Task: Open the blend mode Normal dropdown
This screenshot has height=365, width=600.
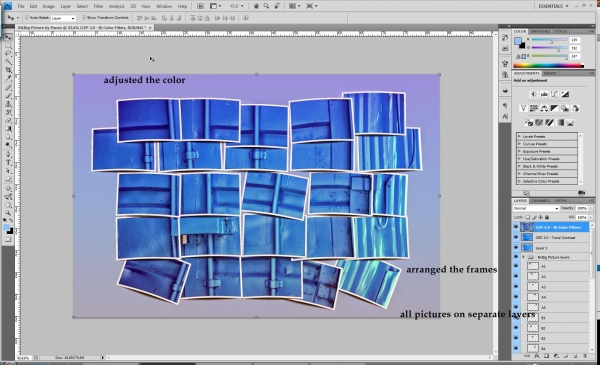Action: click(x=535, y=208)
